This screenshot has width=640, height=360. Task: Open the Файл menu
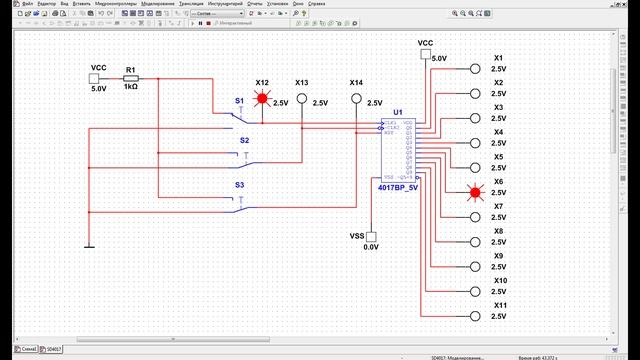click(27, 4)
